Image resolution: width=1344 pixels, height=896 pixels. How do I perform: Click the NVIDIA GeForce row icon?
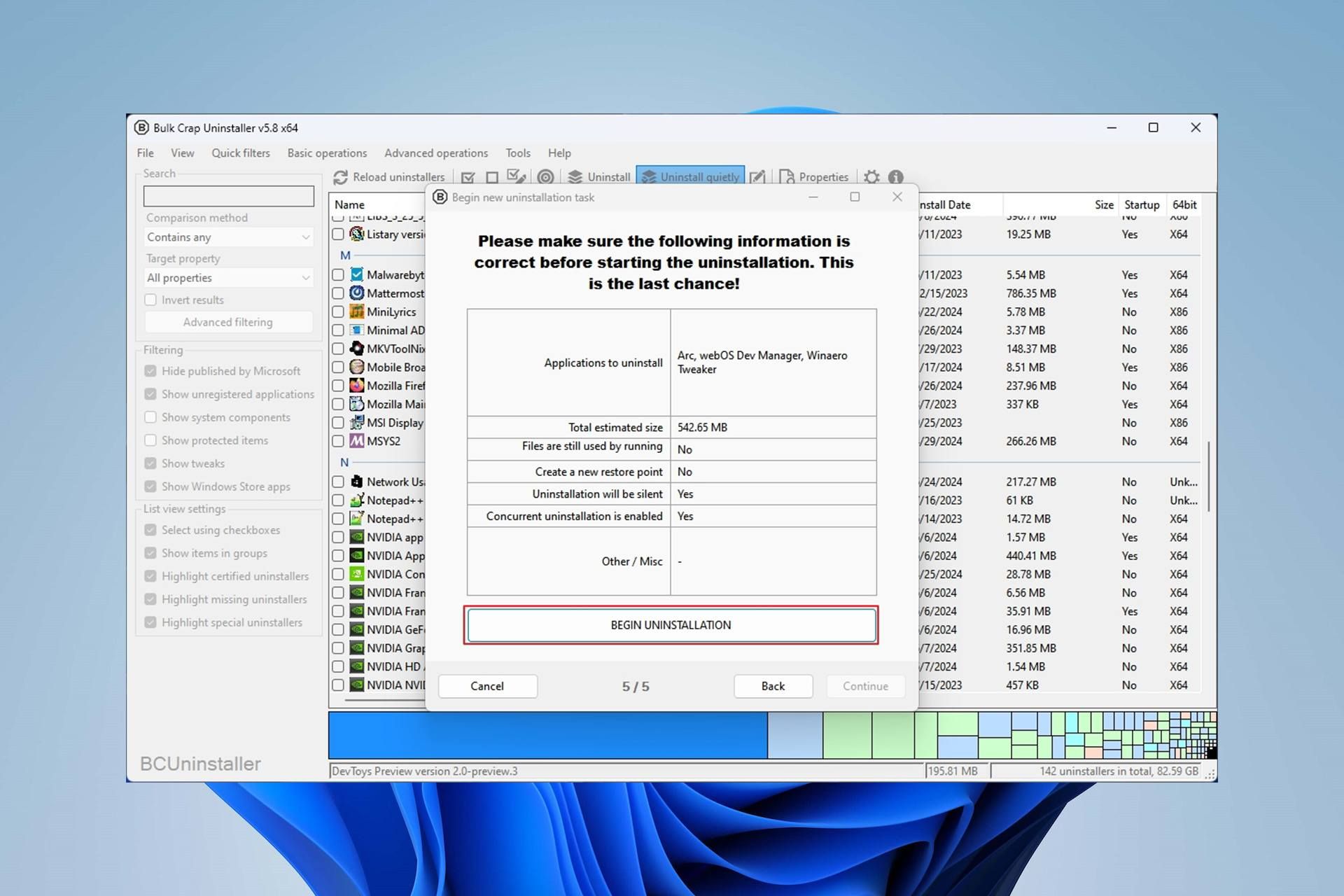click(357, 629)
